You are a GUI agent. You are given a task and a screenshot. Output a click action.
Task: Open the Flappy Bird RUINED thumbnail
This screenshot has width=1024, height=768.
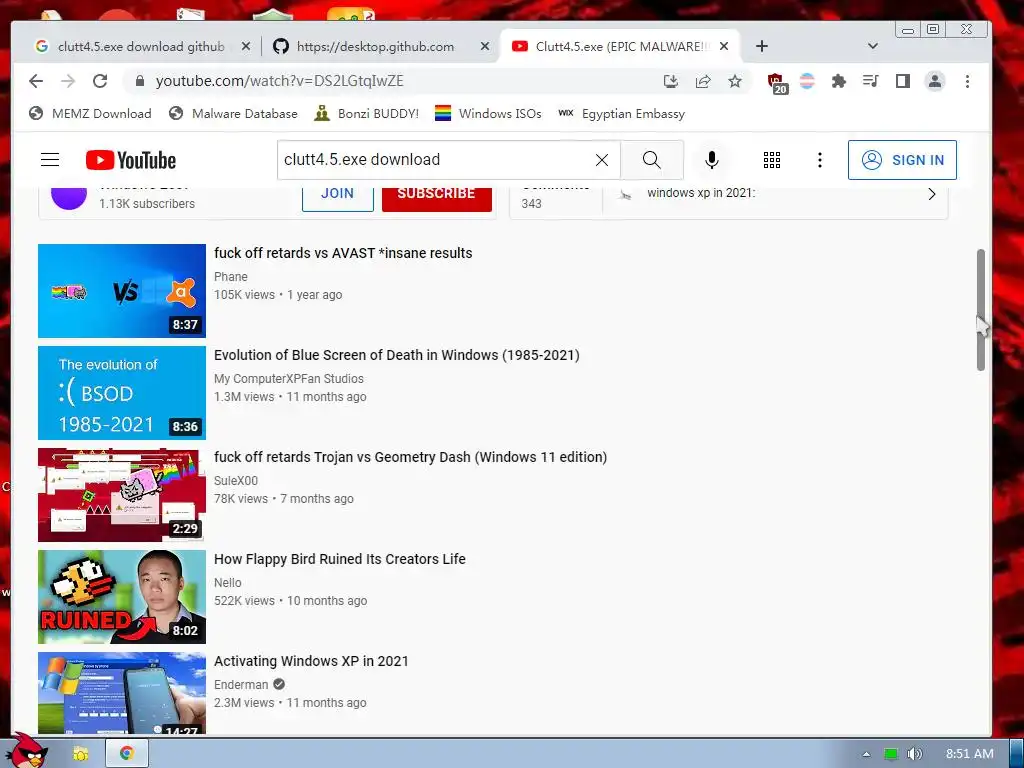point(122,596)
